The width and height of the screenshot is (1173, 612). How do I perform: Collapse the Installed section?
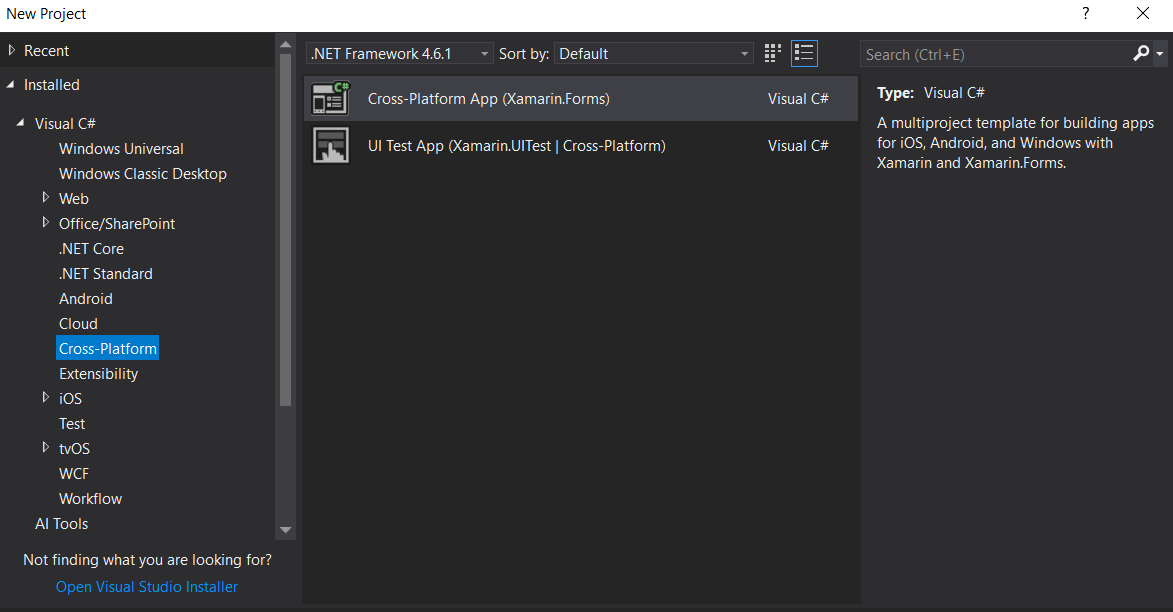(x=10, y=85)
